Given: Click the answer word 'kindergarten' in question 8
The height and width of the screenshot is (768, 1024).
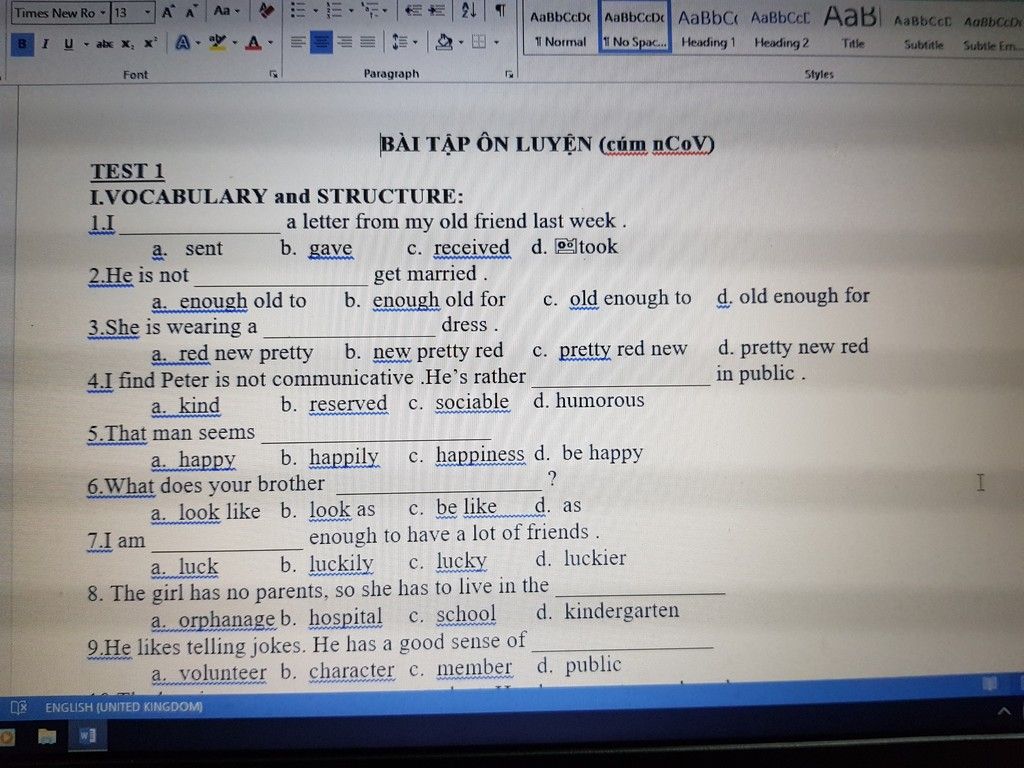Looking at the screenshot, I should tap(622, 611).
